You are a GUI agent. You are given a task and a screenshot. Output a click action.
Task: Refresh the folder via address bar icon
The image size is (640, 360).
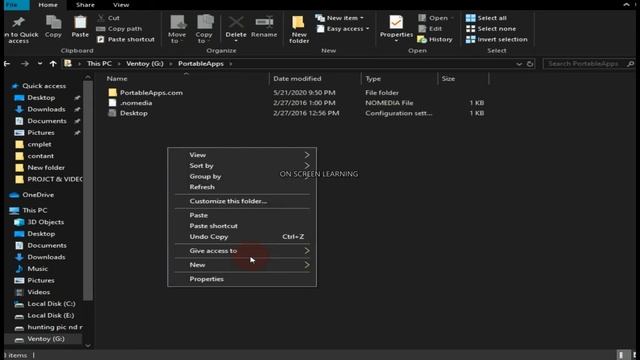click(x=530, y=64)
